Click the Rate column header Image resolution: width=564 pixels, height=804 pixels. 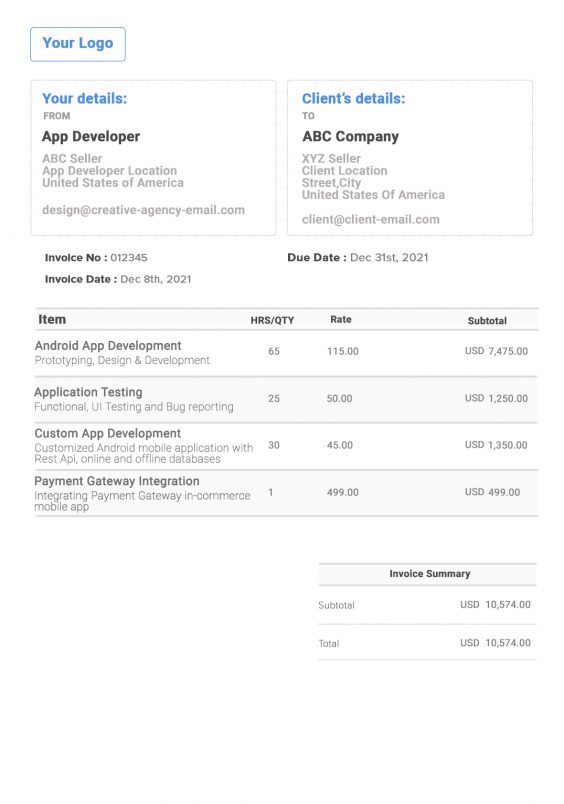coord(341,319)
